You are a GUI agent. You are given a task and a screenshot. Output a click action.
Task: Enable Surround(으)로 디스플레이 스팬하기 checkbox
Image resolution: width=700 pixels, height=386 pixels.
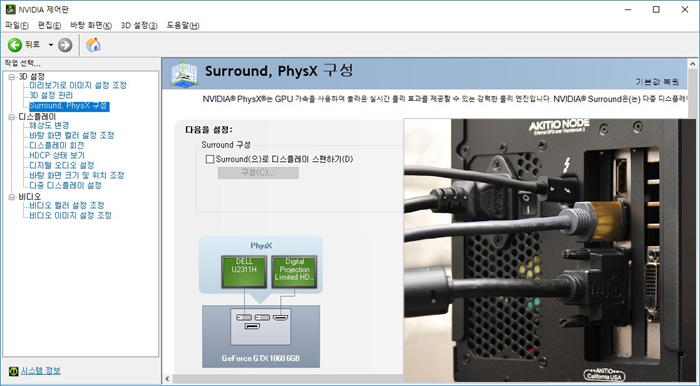210,159
